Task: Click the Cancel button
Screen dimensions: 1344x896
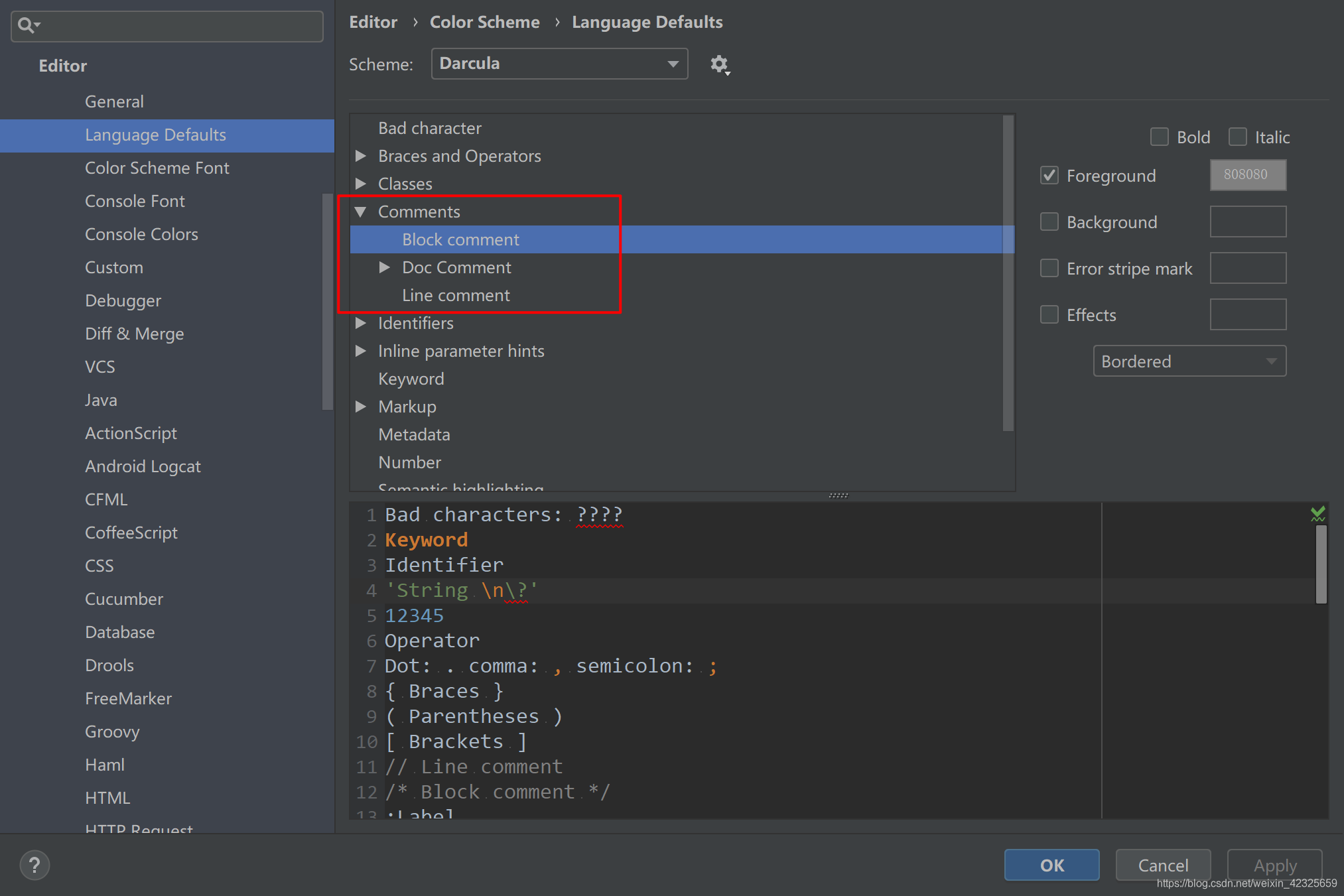Action: point(1162,865)
